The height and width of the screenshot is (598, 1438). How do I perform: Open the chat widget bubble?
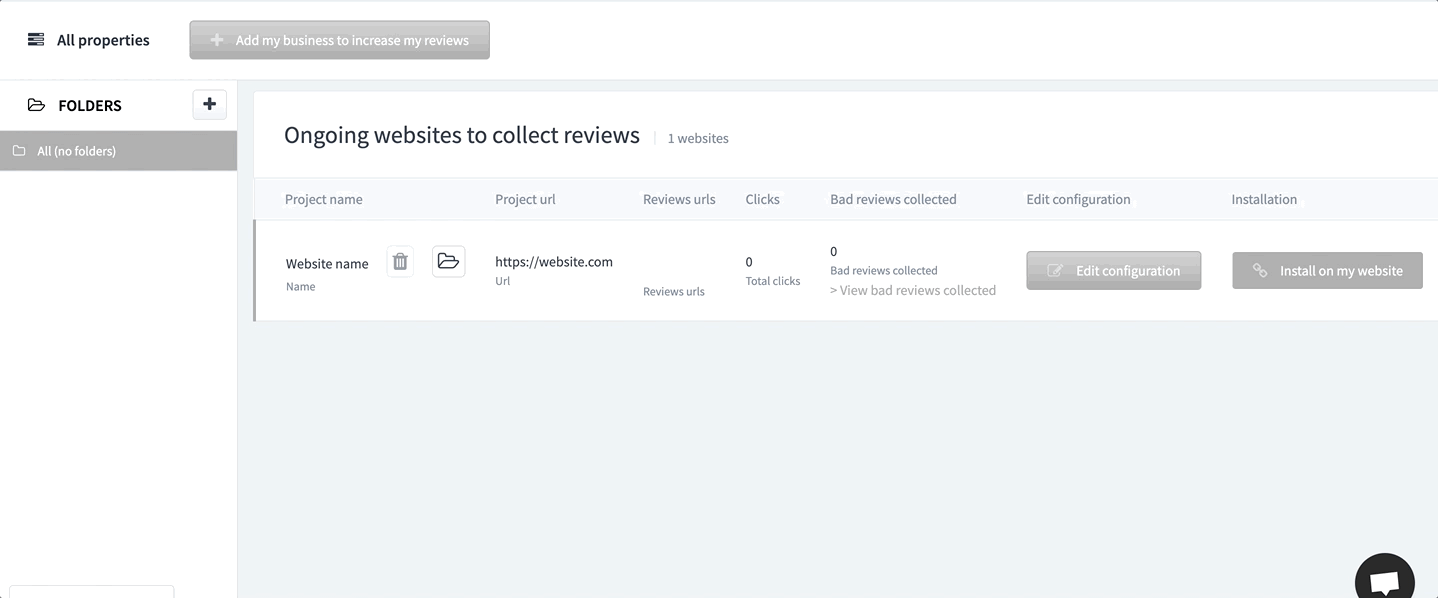pos(1384,580)
